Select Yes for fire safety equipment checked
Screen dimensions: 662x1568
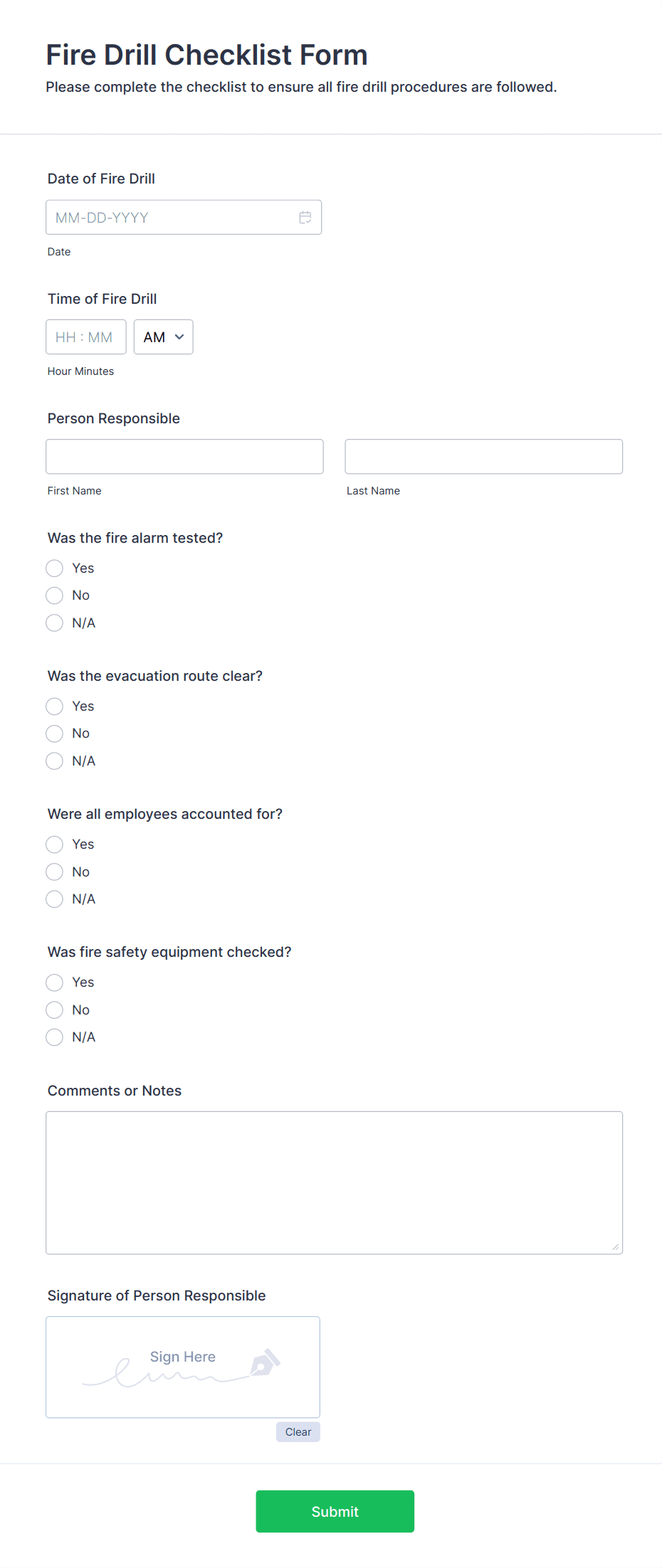pos(55,982)
